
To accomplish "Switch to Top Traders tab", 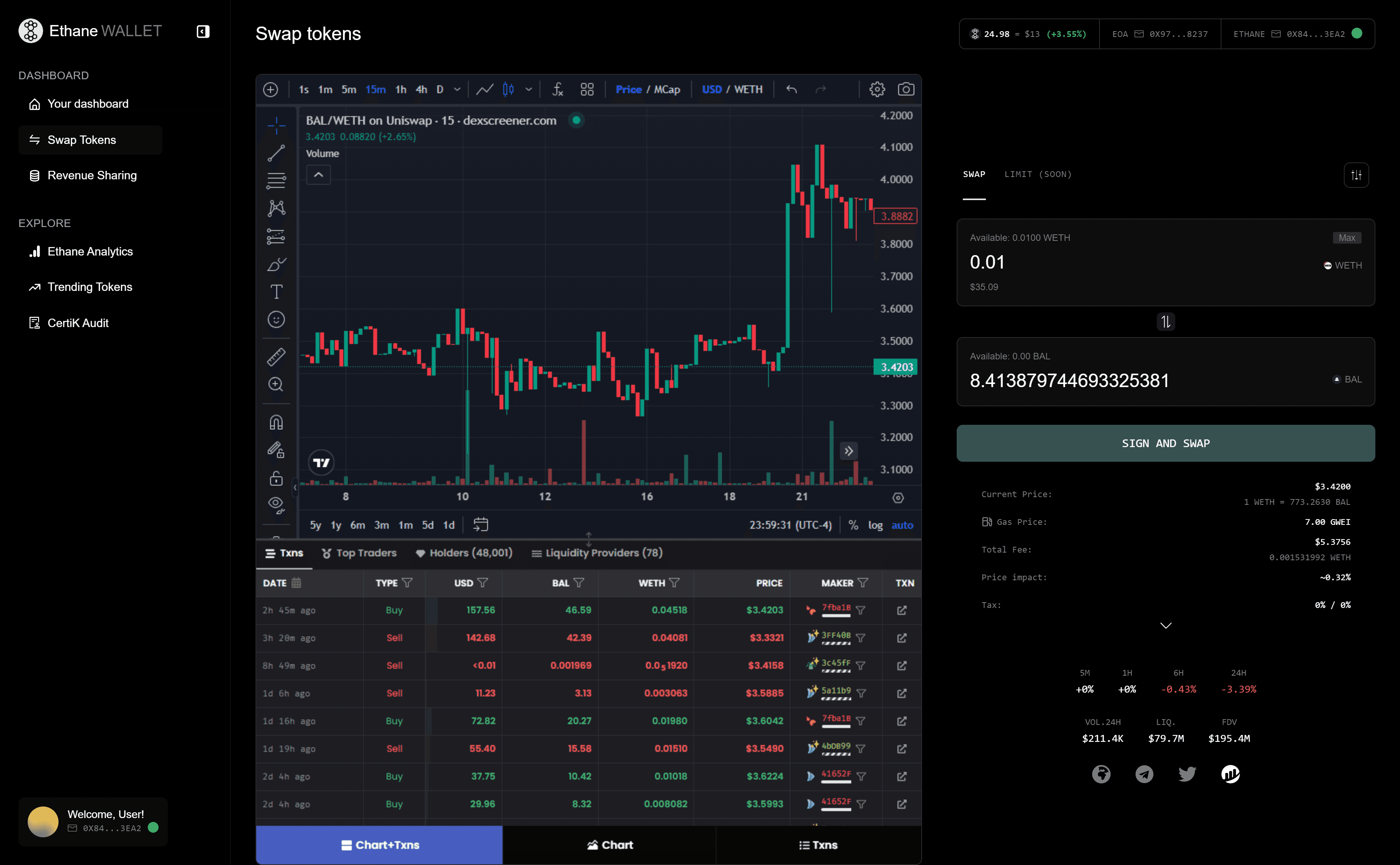I will [359, 553].
